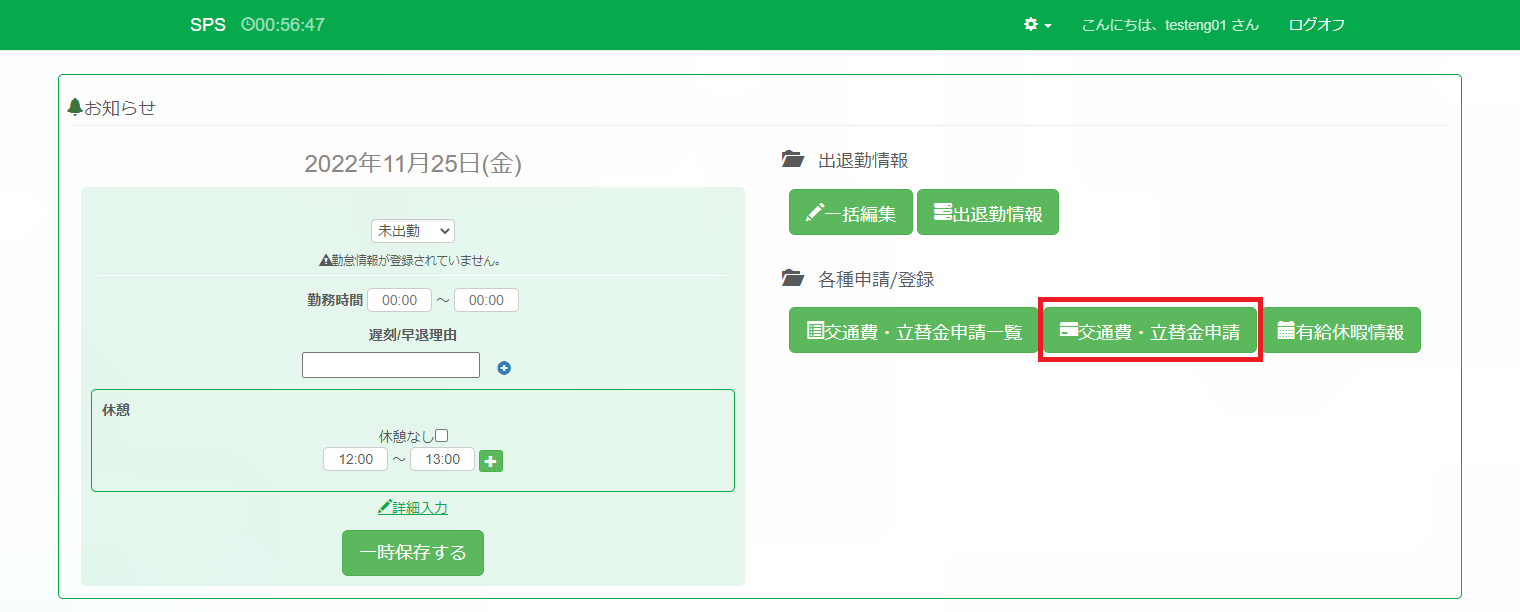Click the bell icon beside お知らせ

coord(75,107)
